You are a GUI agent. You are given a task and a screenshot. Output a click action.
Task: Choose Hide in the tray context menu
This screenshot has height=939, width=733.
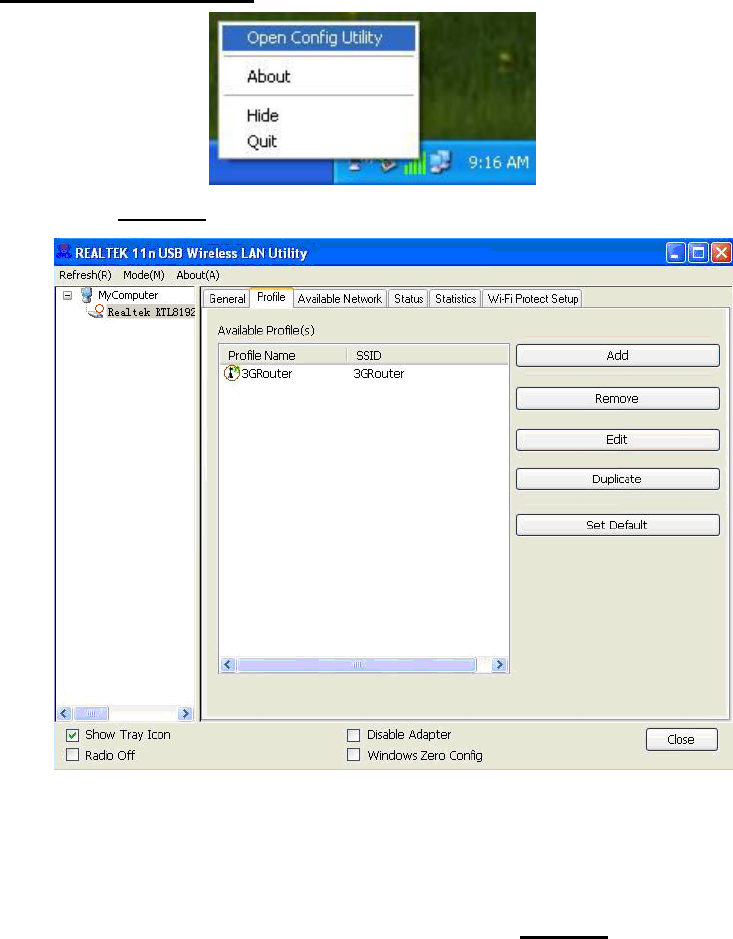[262, 116]
